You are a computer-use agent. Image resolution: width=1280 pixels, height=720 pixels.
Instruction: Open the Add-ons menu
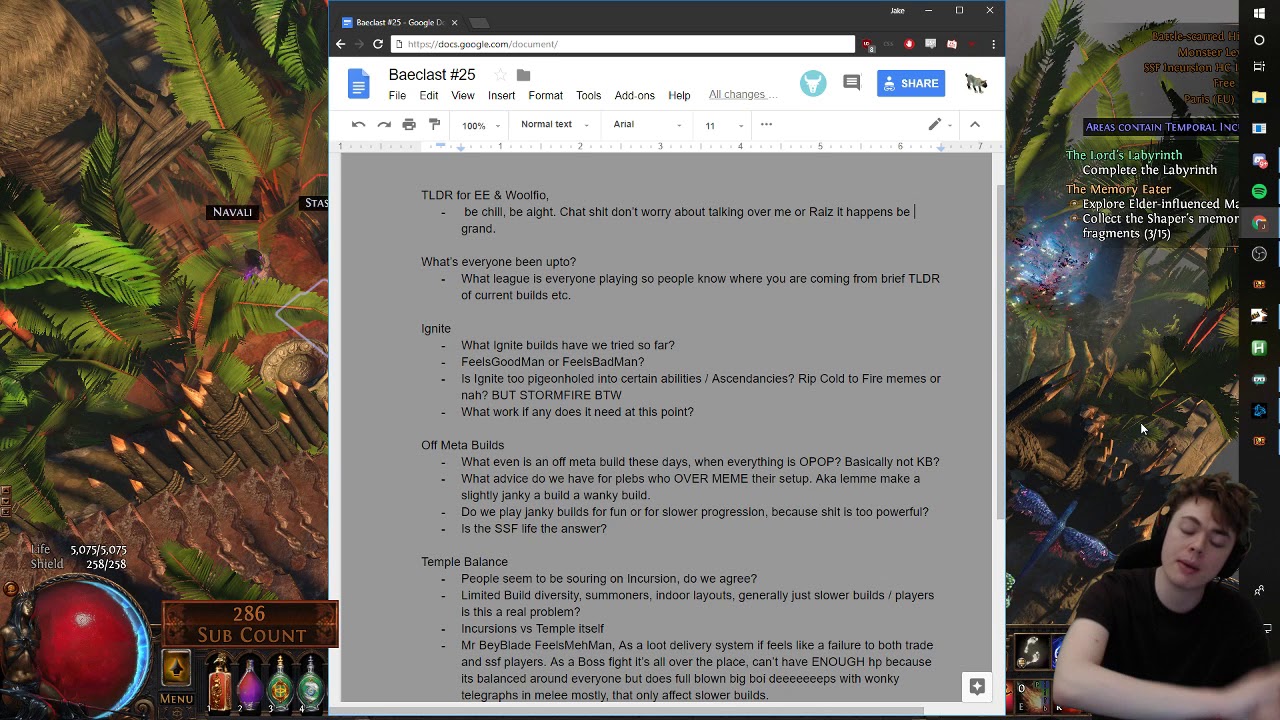coord(634,95)
